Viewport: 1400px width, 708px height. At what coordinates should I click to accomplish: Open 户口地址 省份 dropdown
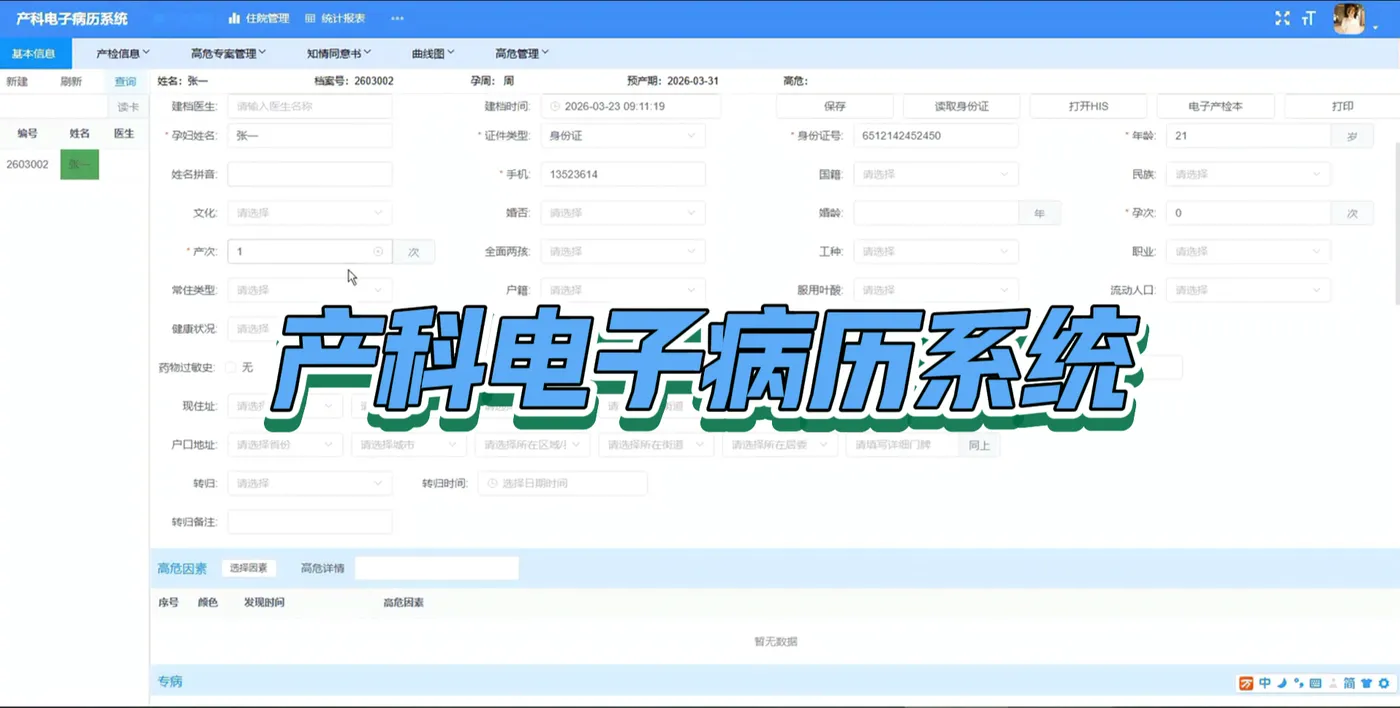tap(285, 445)
